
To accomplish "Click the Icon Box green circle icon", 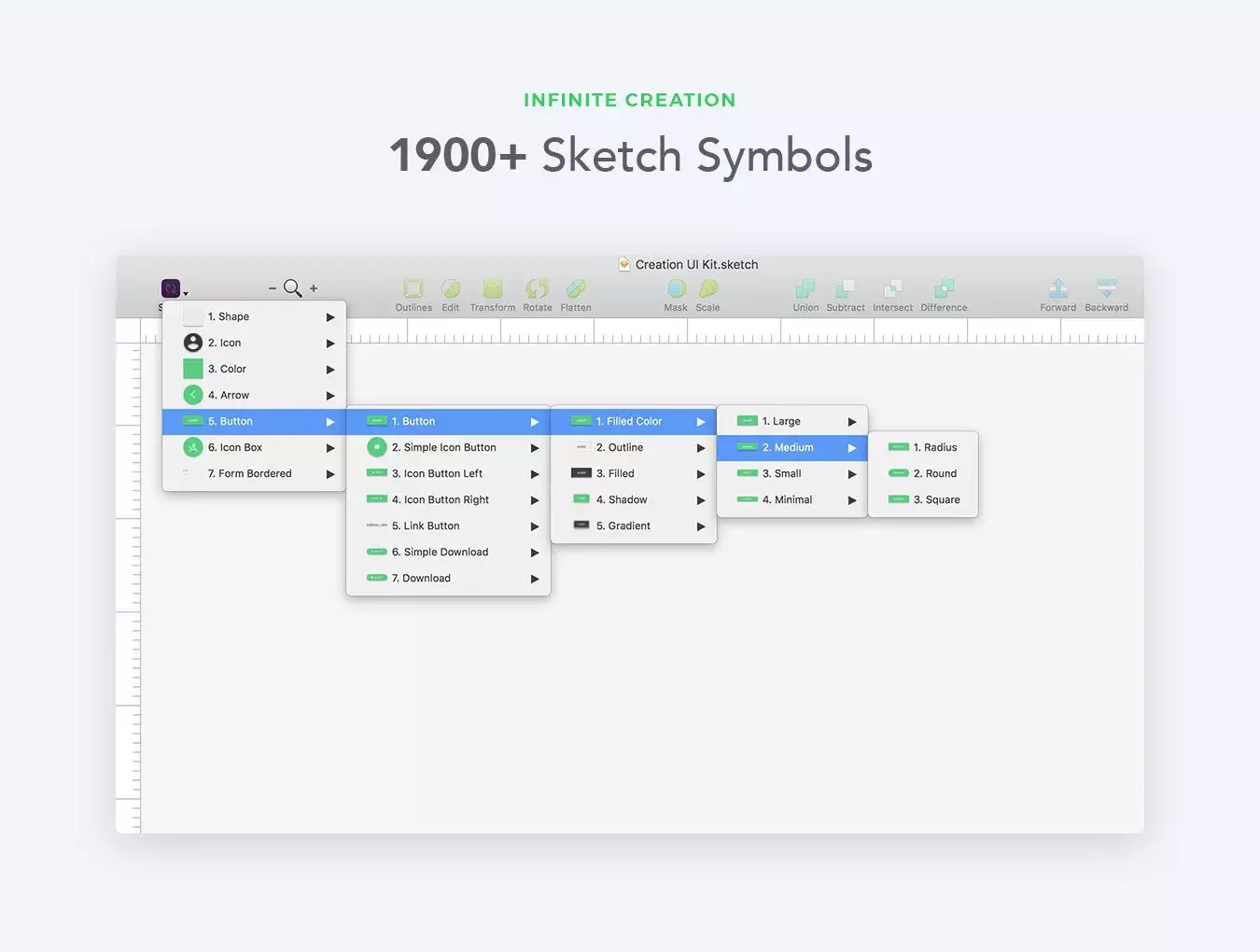I will click(193, 447).
